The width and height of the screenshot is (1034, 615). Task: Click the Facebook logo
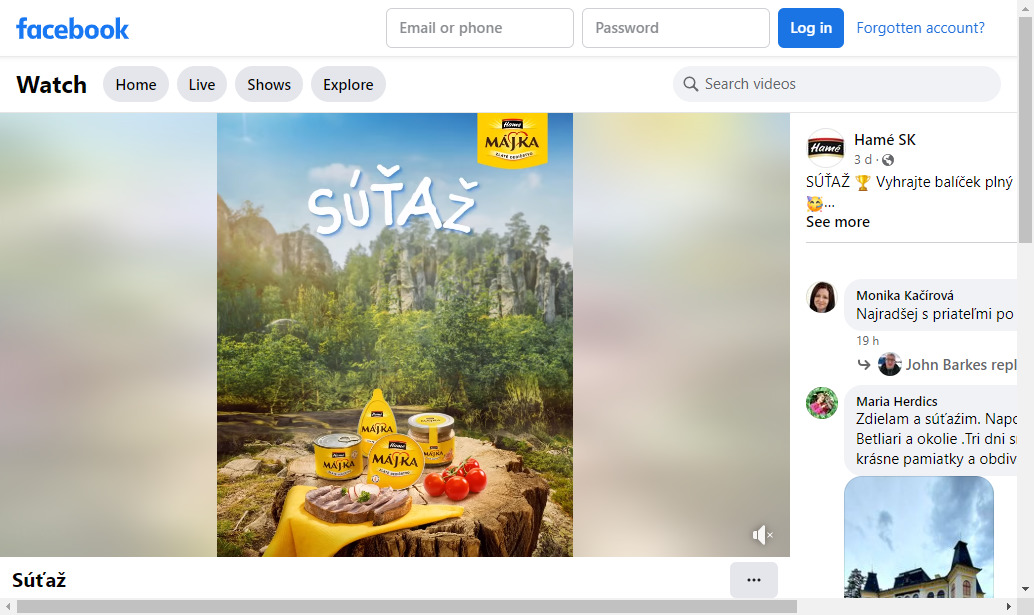tap(73, 28)
